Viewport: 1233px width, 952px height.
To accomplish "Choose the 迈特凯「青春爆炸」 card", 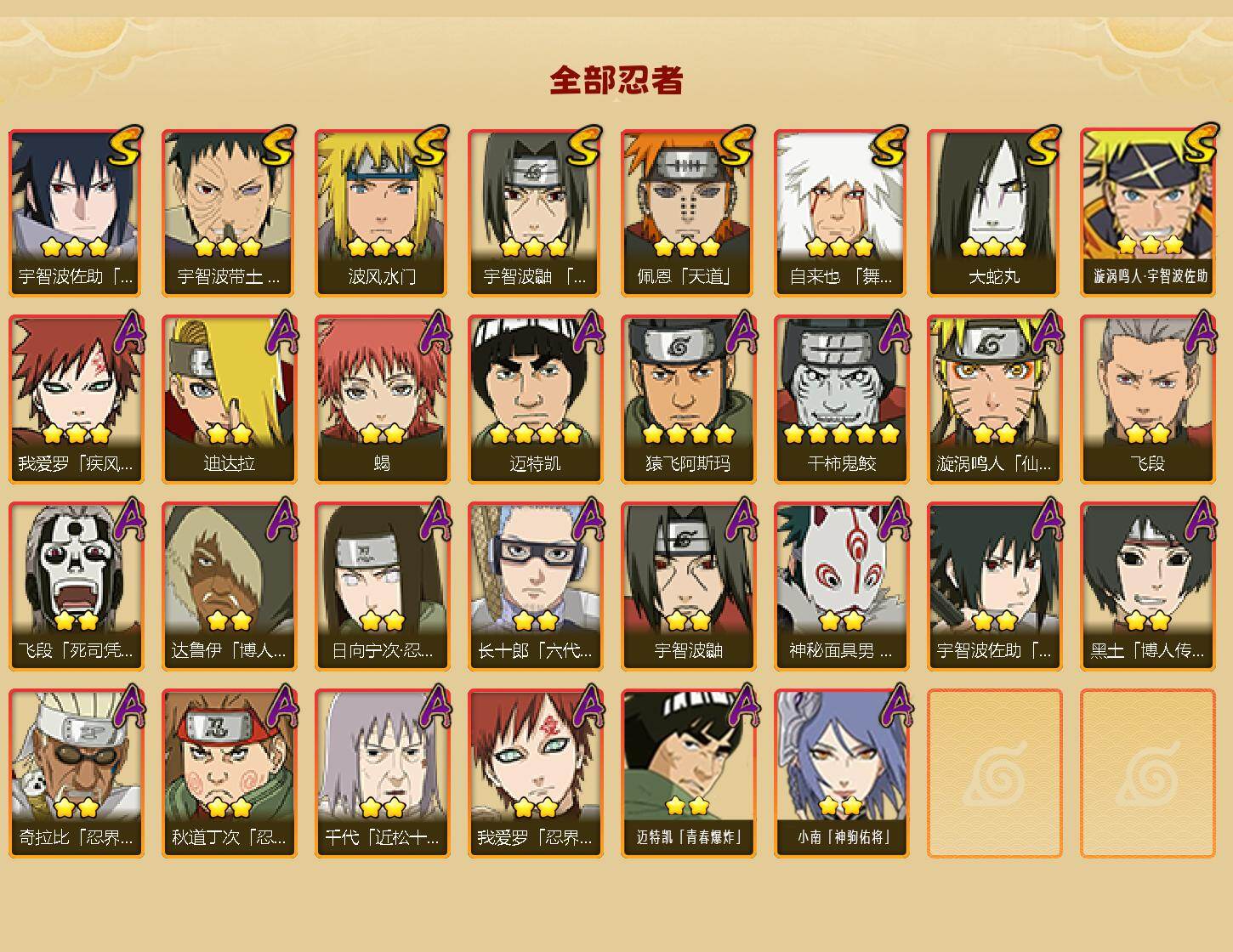I will coord(688,773).
